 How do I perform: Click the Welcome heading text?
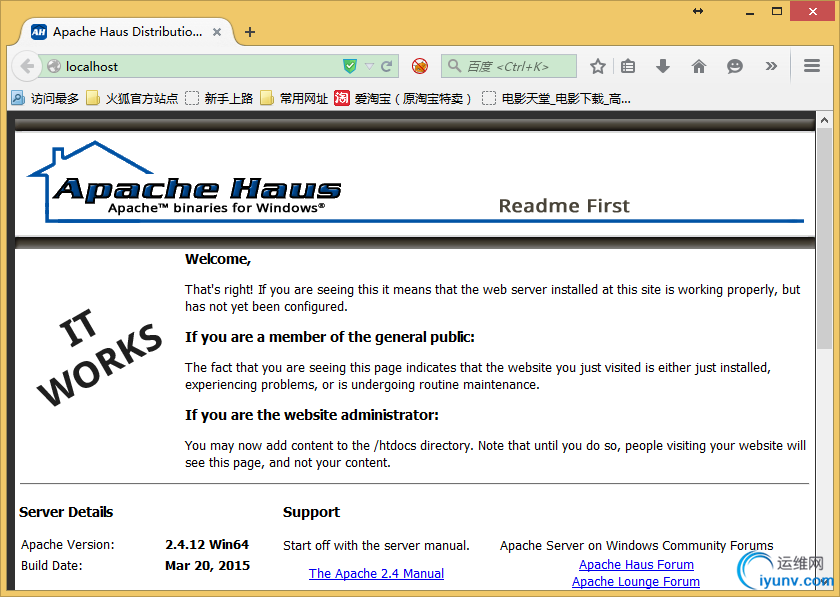(x=218, y=259)
